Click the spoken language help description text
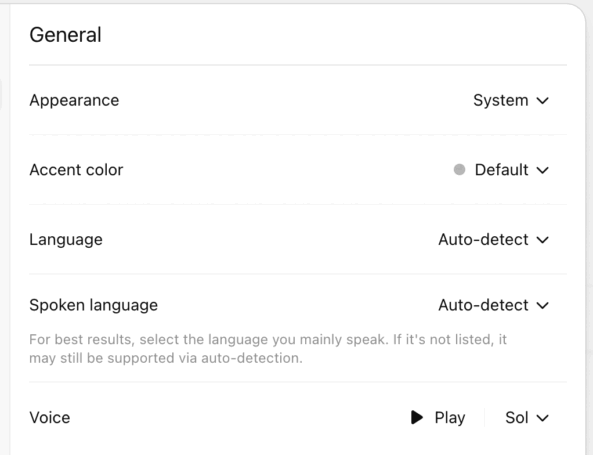 tap(268, 349)
